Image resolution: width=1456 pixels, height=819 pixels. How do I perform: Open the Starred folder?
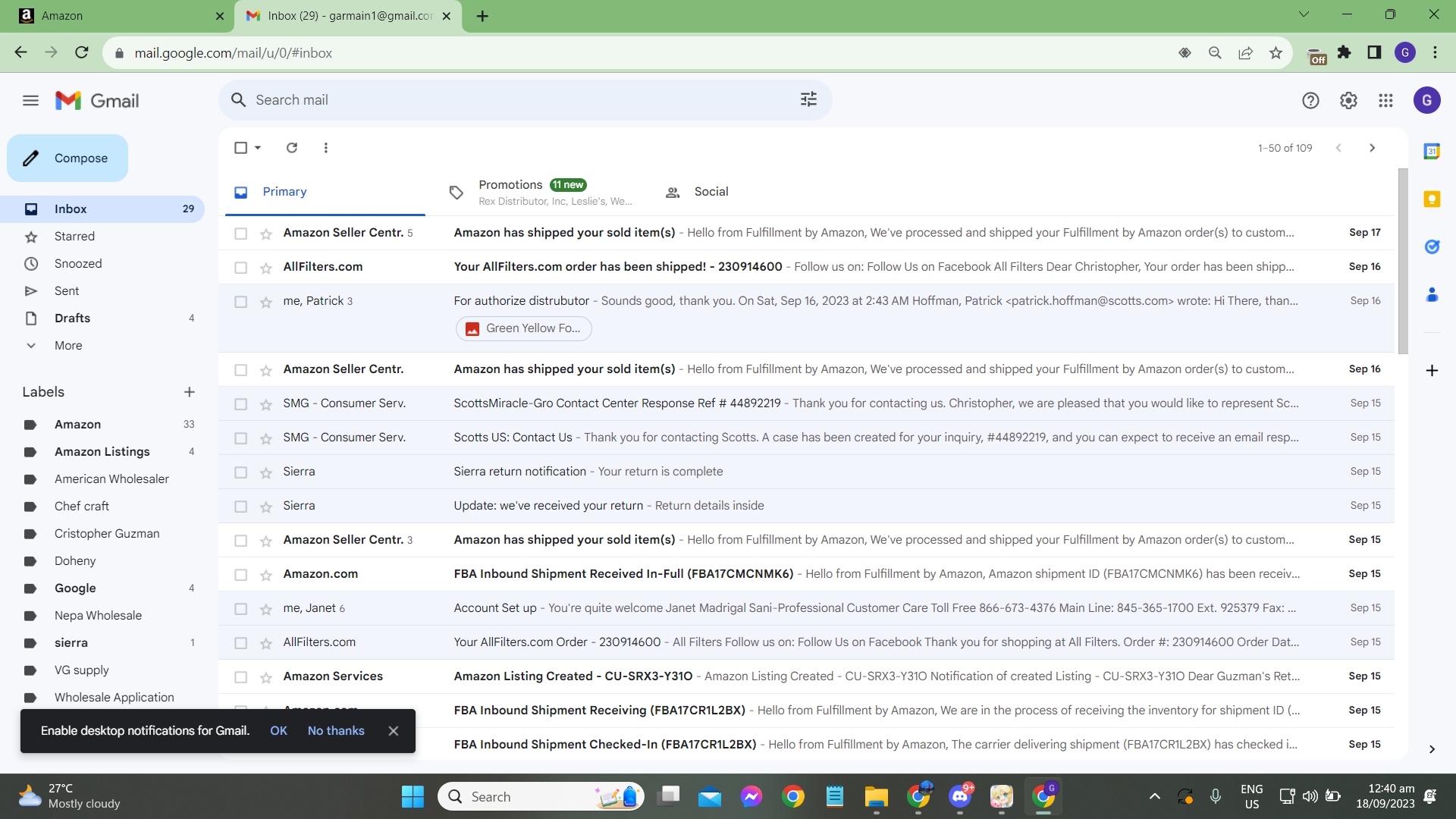[102, 237]
